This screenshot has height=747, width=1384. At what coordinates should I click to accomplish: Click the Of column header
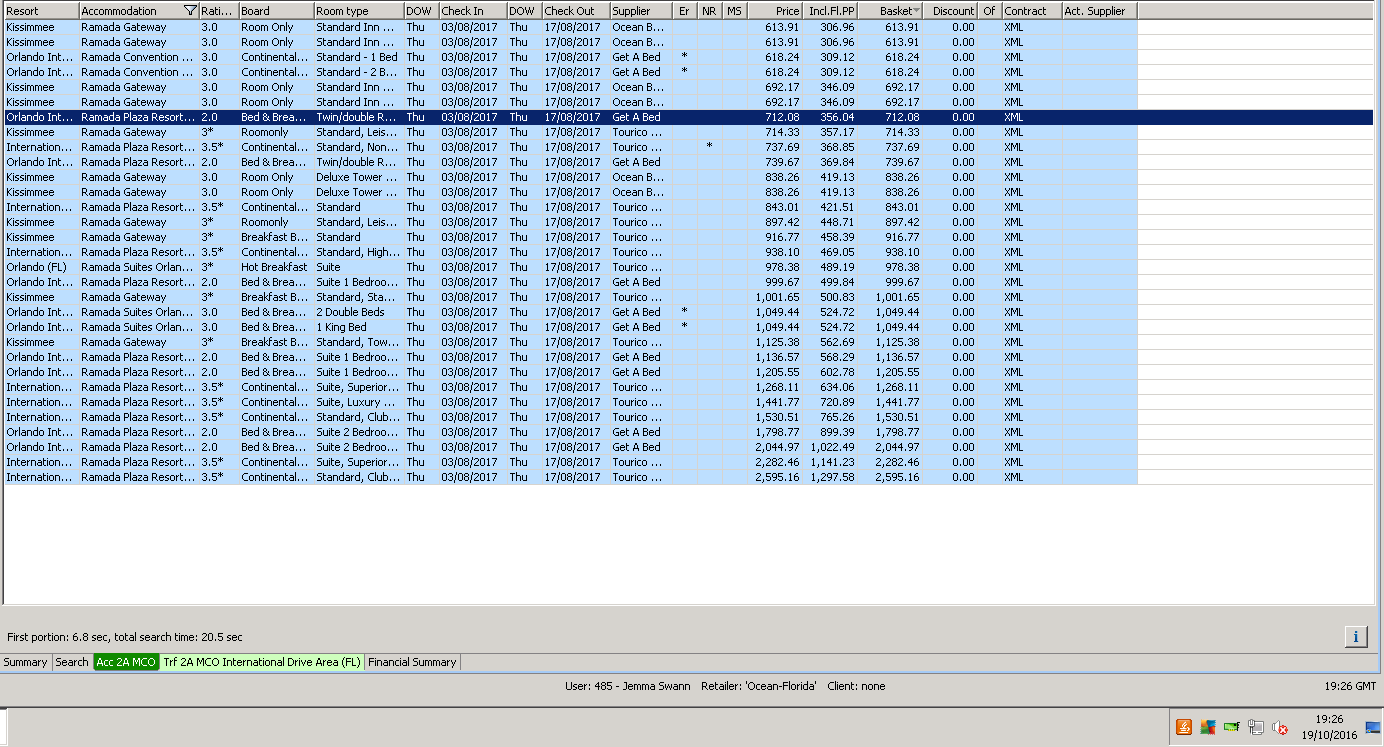tap(990, 11)
